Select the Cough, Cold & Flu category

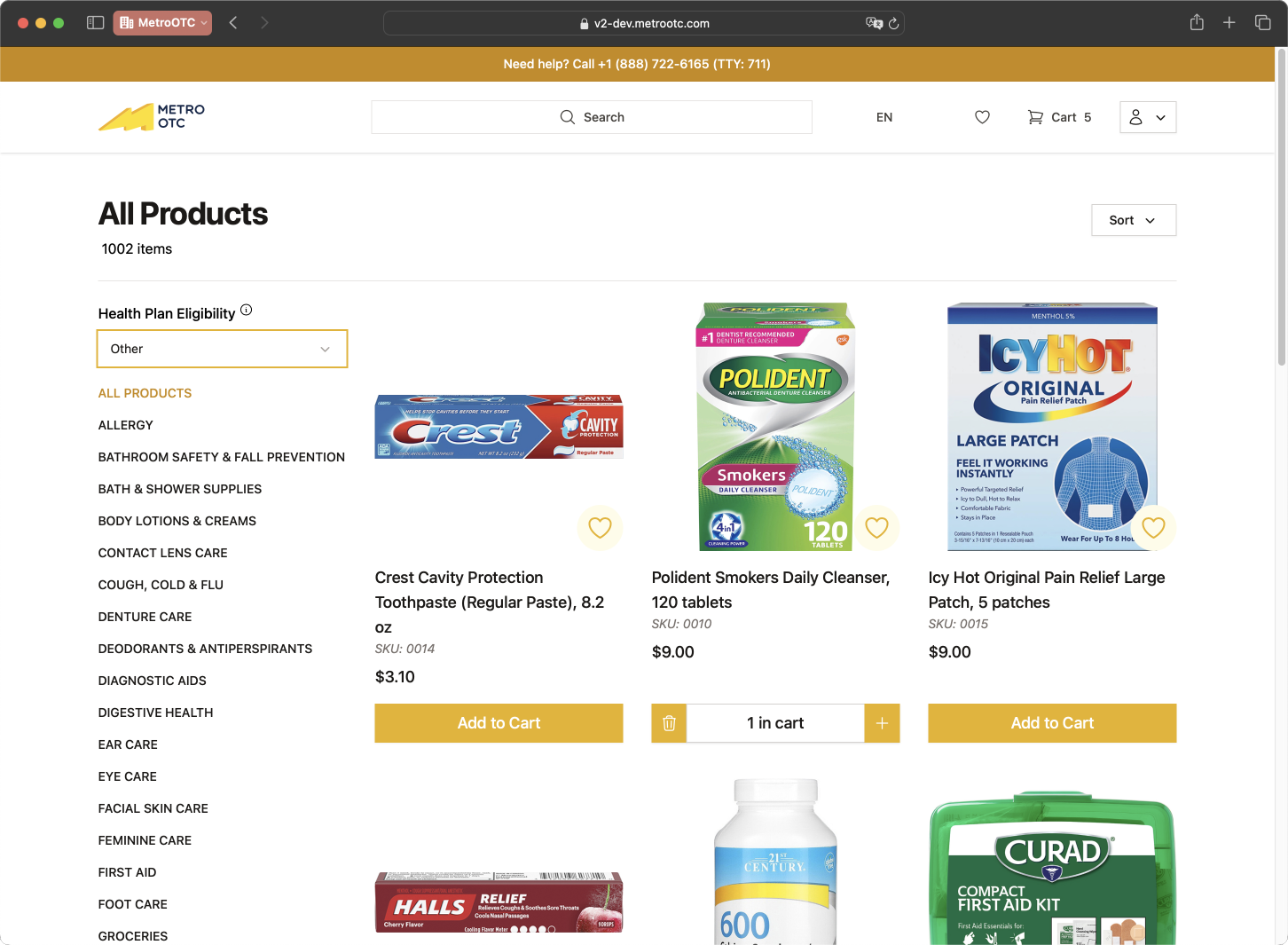pyautogui.click(x=161, y=585)
